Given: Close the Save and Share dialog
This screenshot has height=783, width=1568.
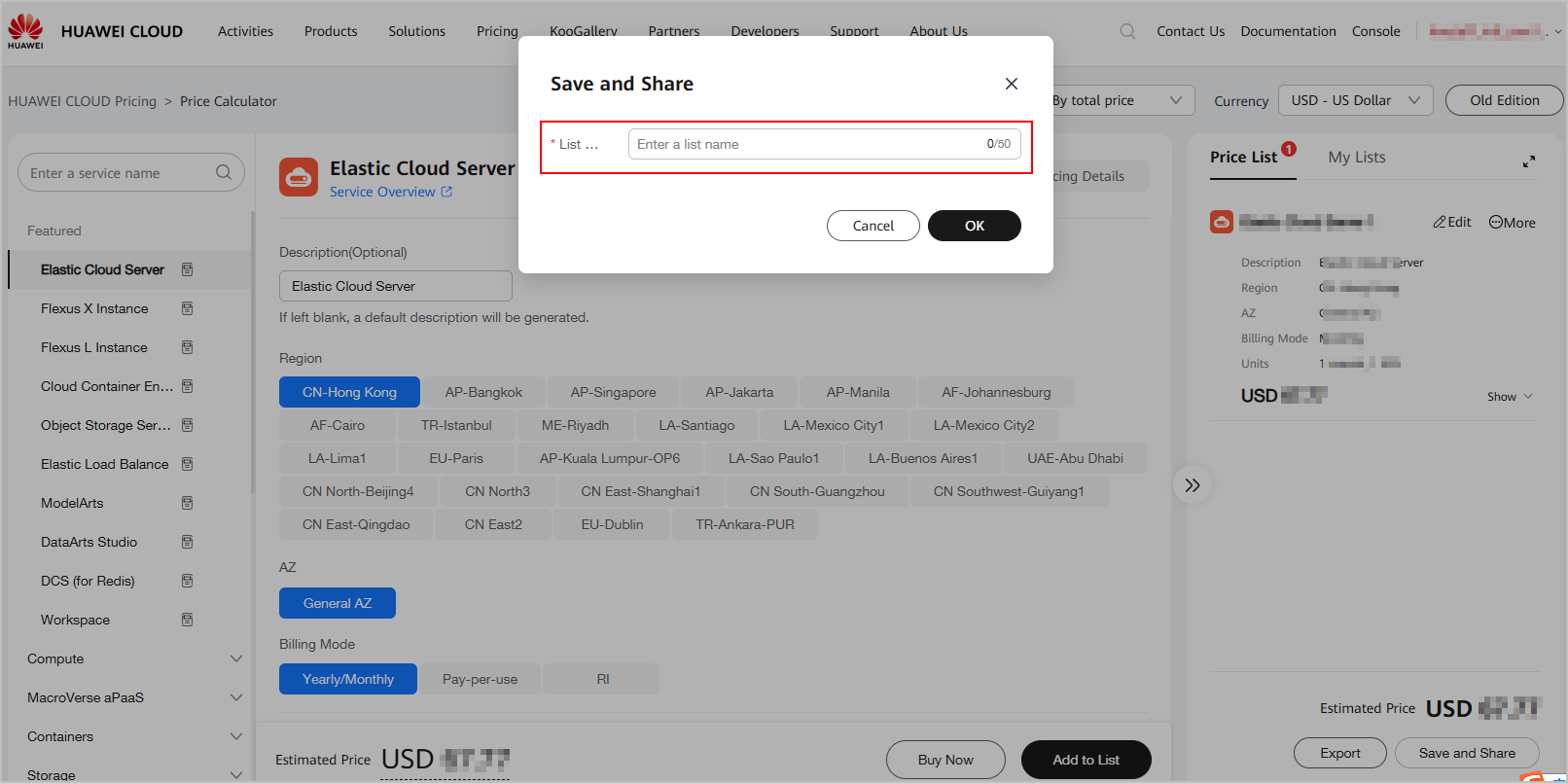Looking at the screenshot, I should pos(1012,84).
